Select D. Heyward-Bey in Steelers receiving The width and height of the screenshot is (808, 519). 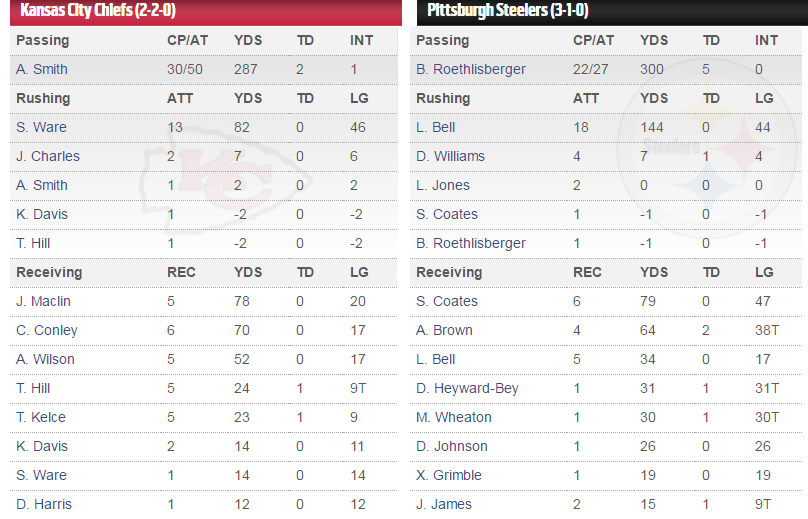pos(467,388)
